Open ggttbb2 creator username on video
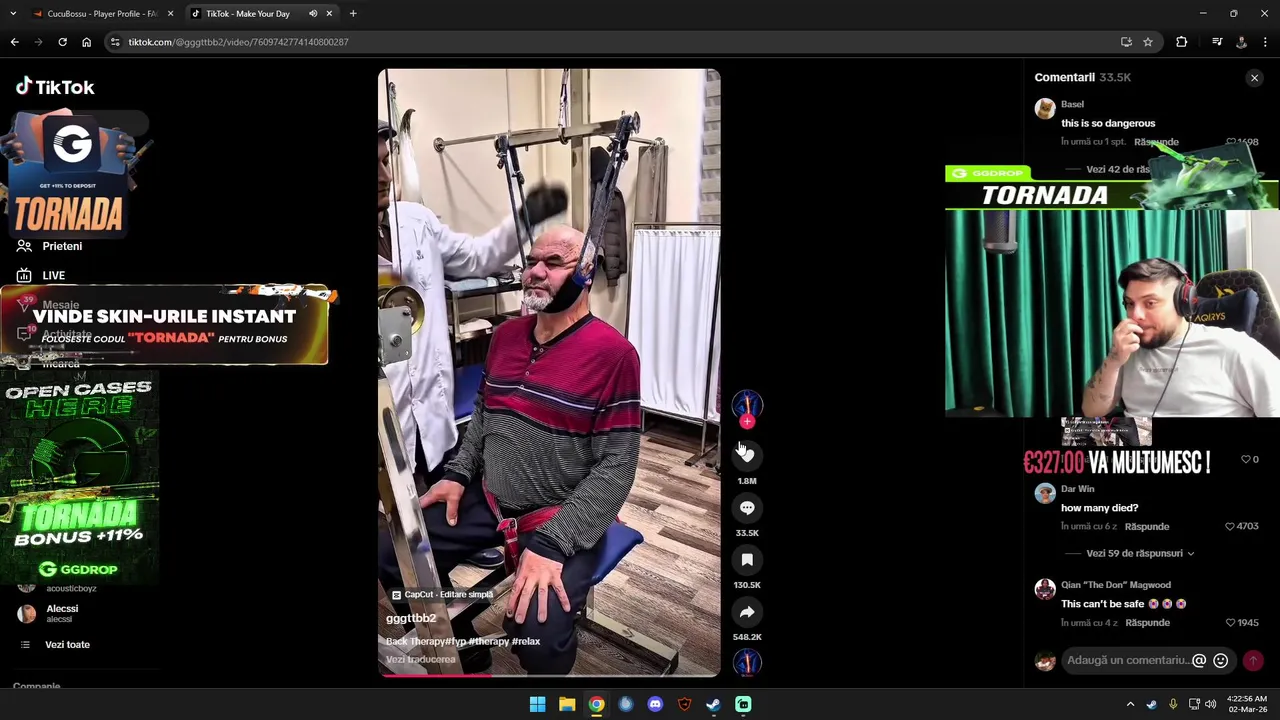This screenshot has height=720, width=1280. coord(411,619)
